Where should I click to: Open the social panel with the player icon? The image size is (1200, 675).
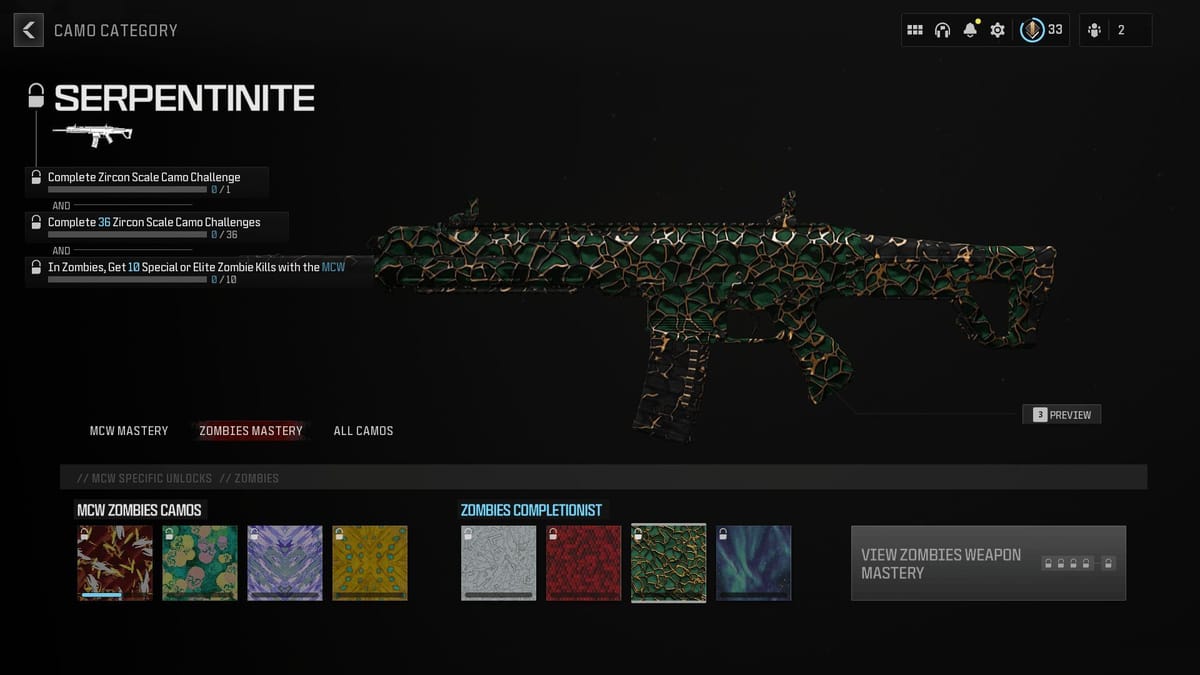coord(1096,30)
